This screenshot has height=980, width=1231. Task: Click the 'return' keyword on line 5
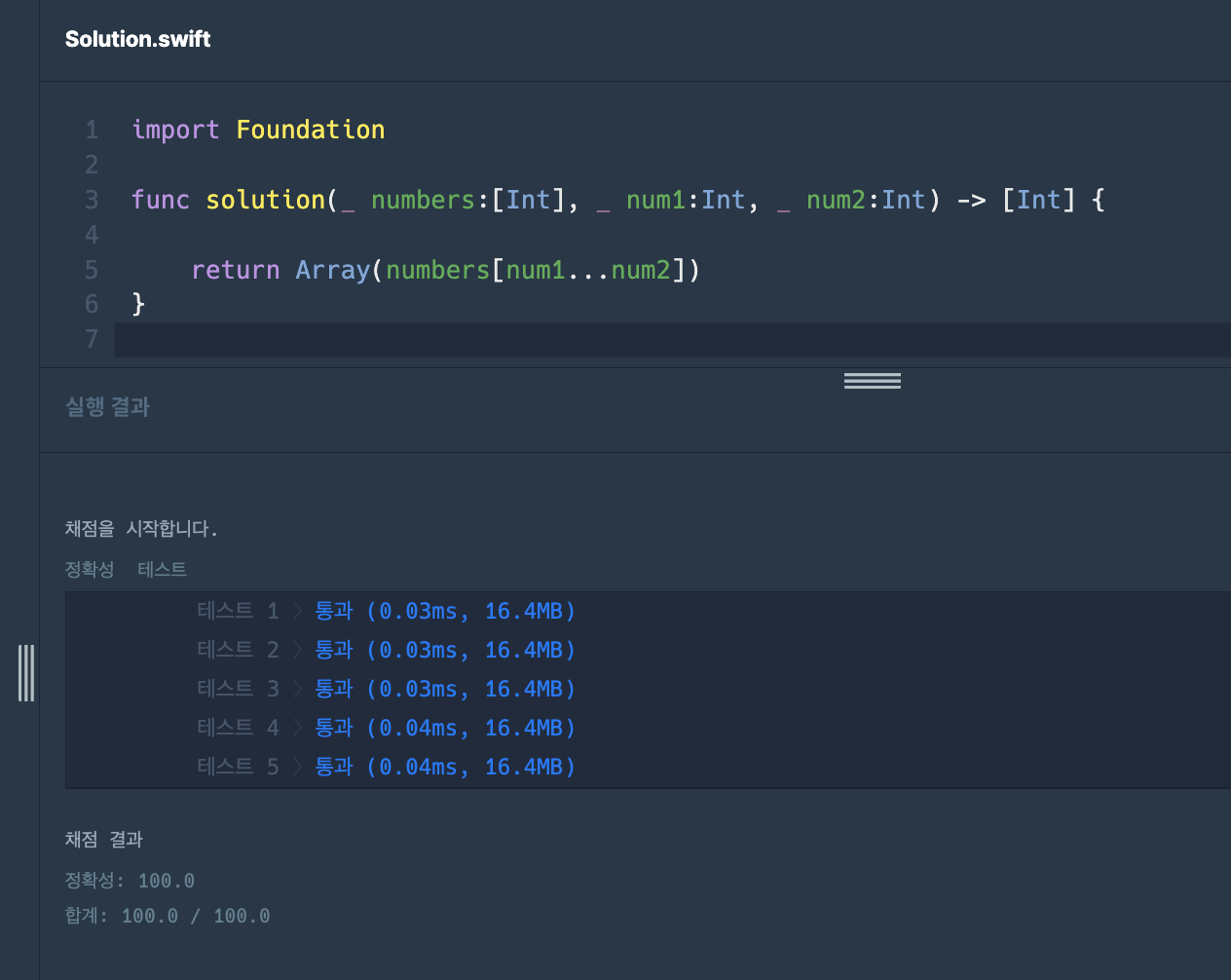[x=236, y=270]
